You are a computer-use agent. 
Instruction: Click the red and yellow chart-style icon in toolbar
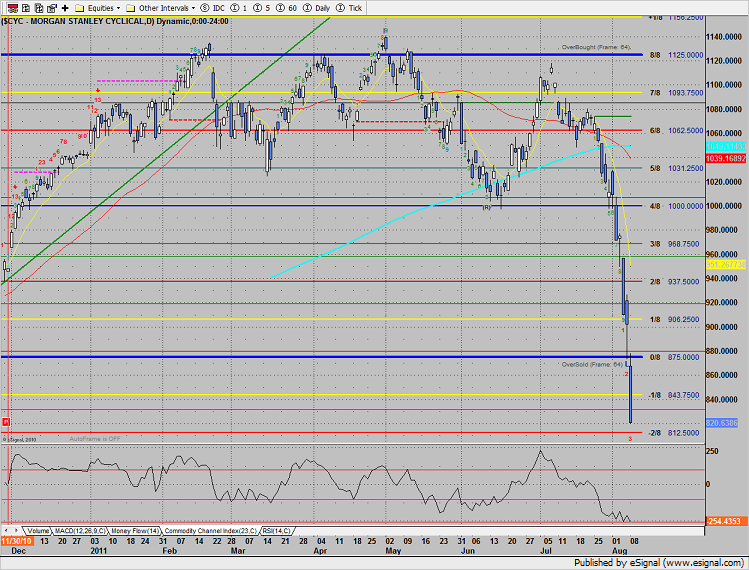[13, 8]
